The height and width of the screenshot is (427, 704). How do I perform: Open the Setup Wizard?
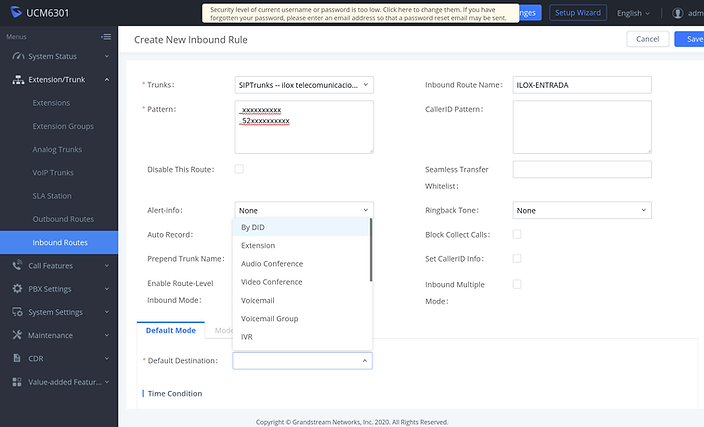(x=578, y=13)
